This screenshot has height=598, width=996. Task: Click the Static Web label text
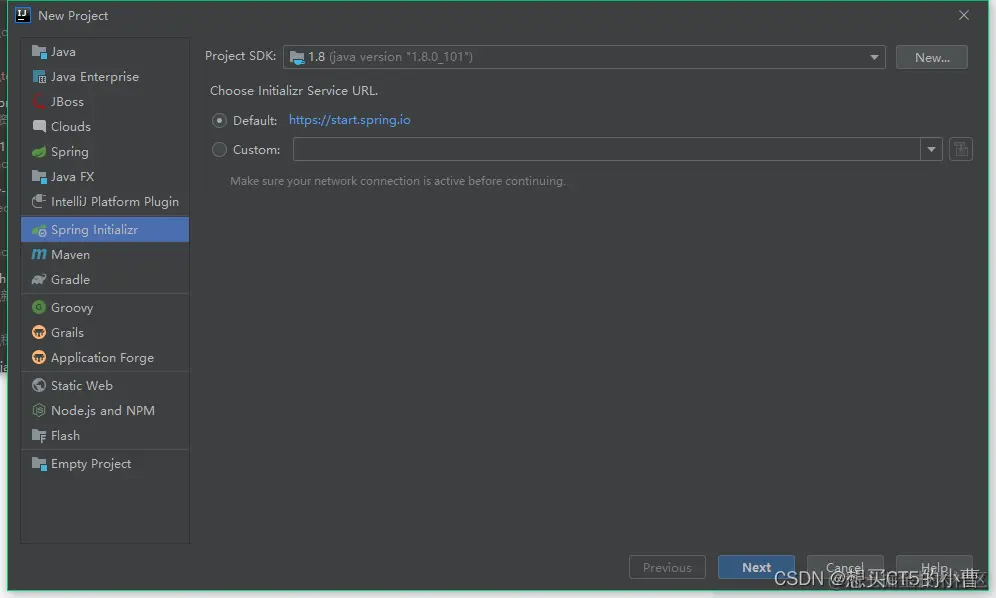point(81,386)
